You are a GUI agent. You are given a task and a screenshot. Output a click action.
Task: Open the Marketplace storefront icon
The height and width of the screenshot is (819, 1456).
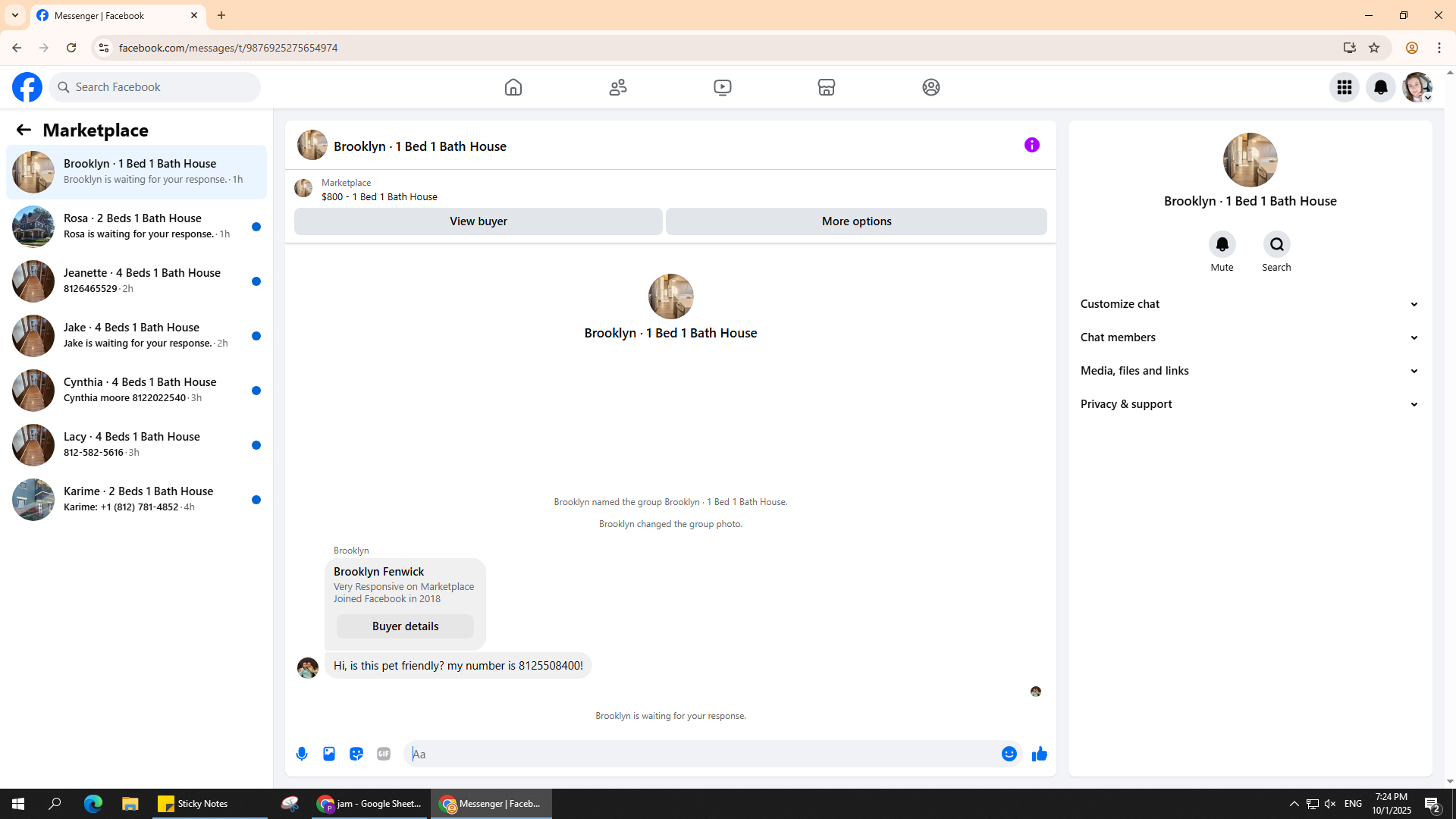point(827,87)
